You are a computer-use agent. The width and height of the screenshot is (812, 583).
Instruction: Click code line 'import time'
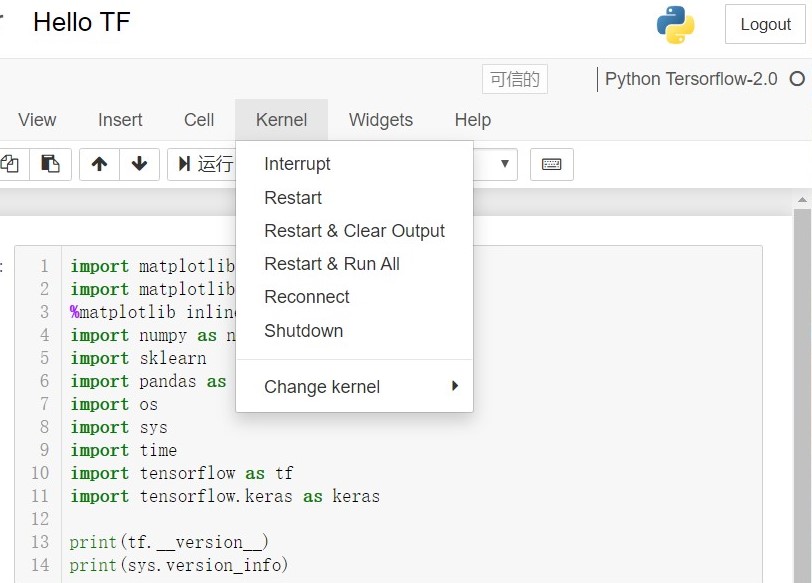click(124, 450)
